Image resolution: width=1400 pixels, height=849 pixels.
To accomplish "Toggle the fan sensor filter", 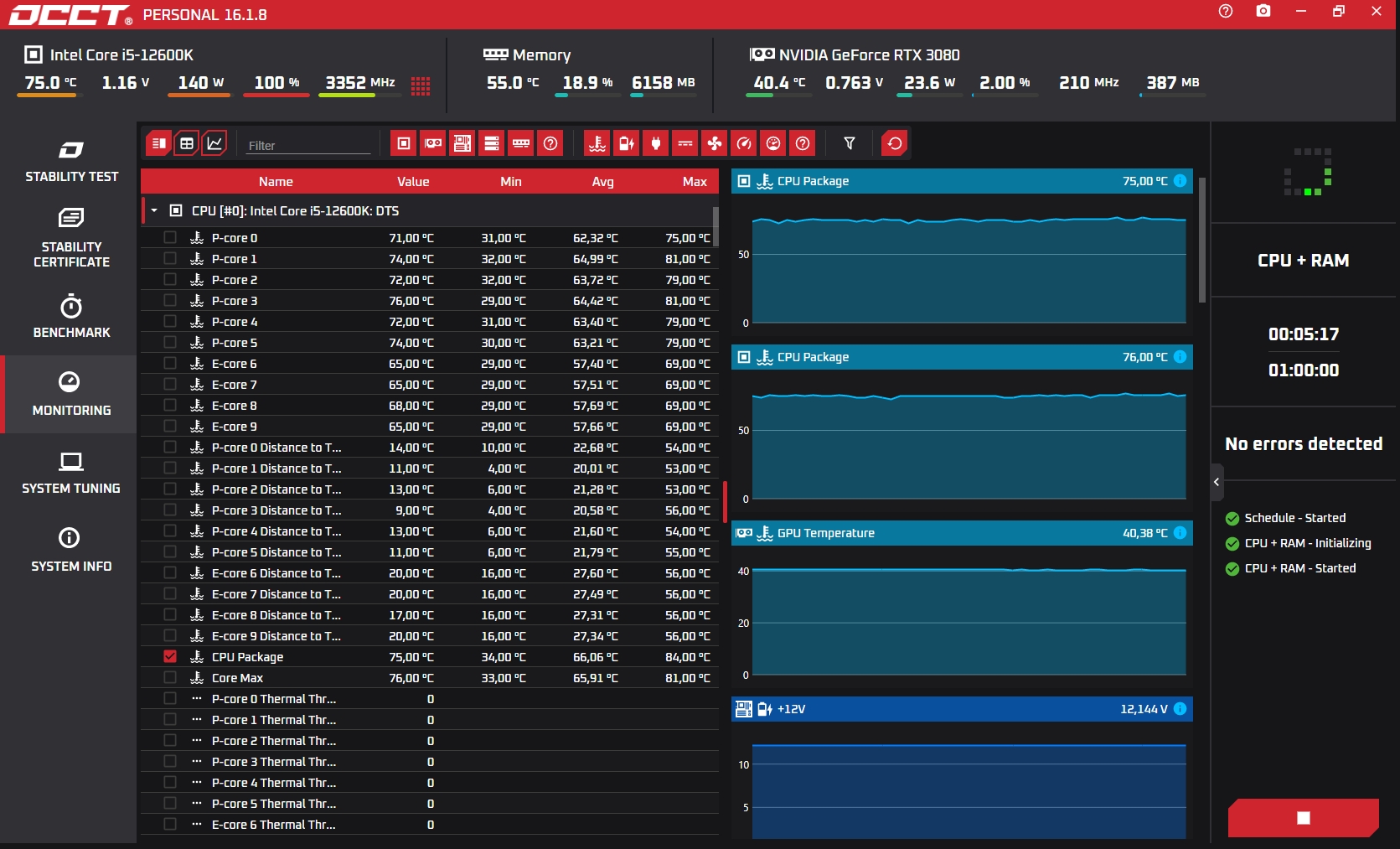I will pyautogui.click(x=715, y=143).
